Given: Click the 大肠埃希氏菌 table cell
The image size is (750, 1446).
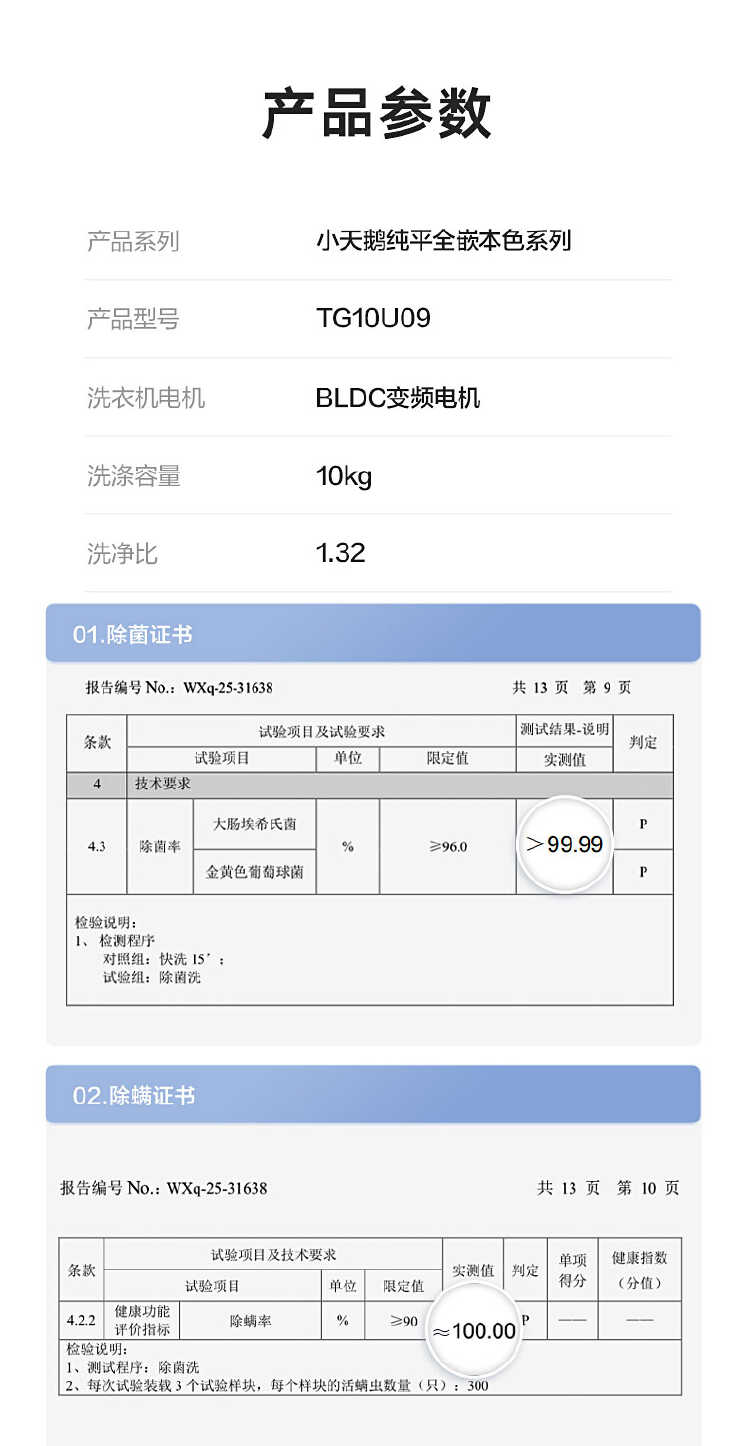Looking at the screenshot, I should coord(254,824).
